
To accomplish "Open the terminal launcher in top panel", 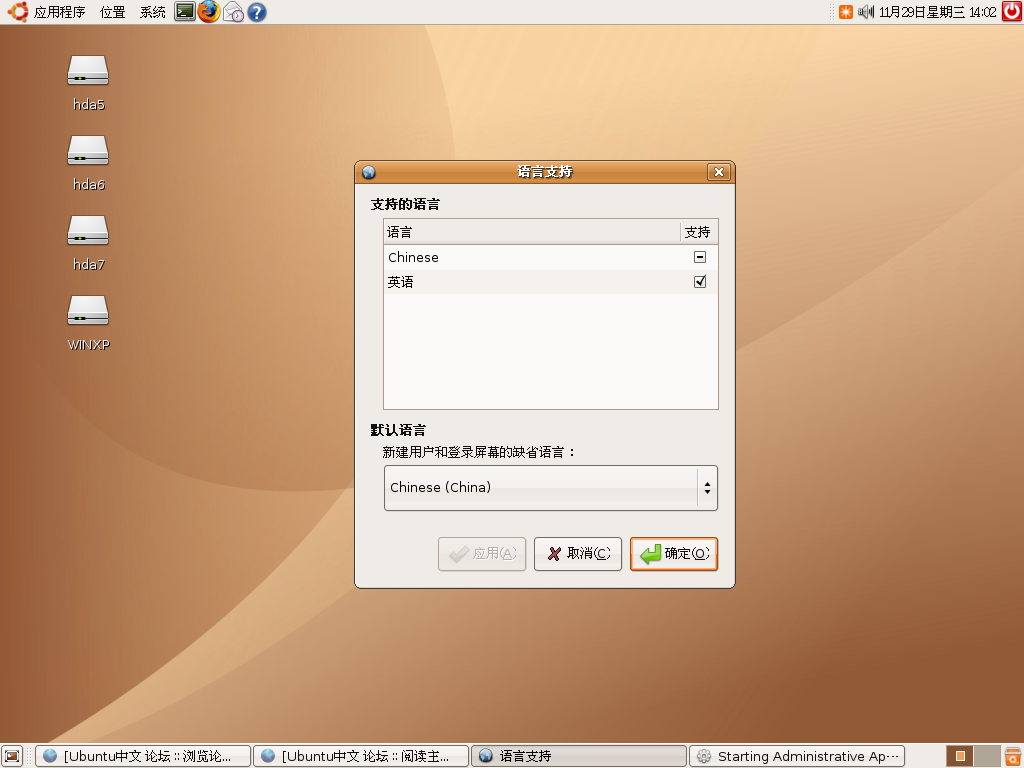I will (185, 12).
